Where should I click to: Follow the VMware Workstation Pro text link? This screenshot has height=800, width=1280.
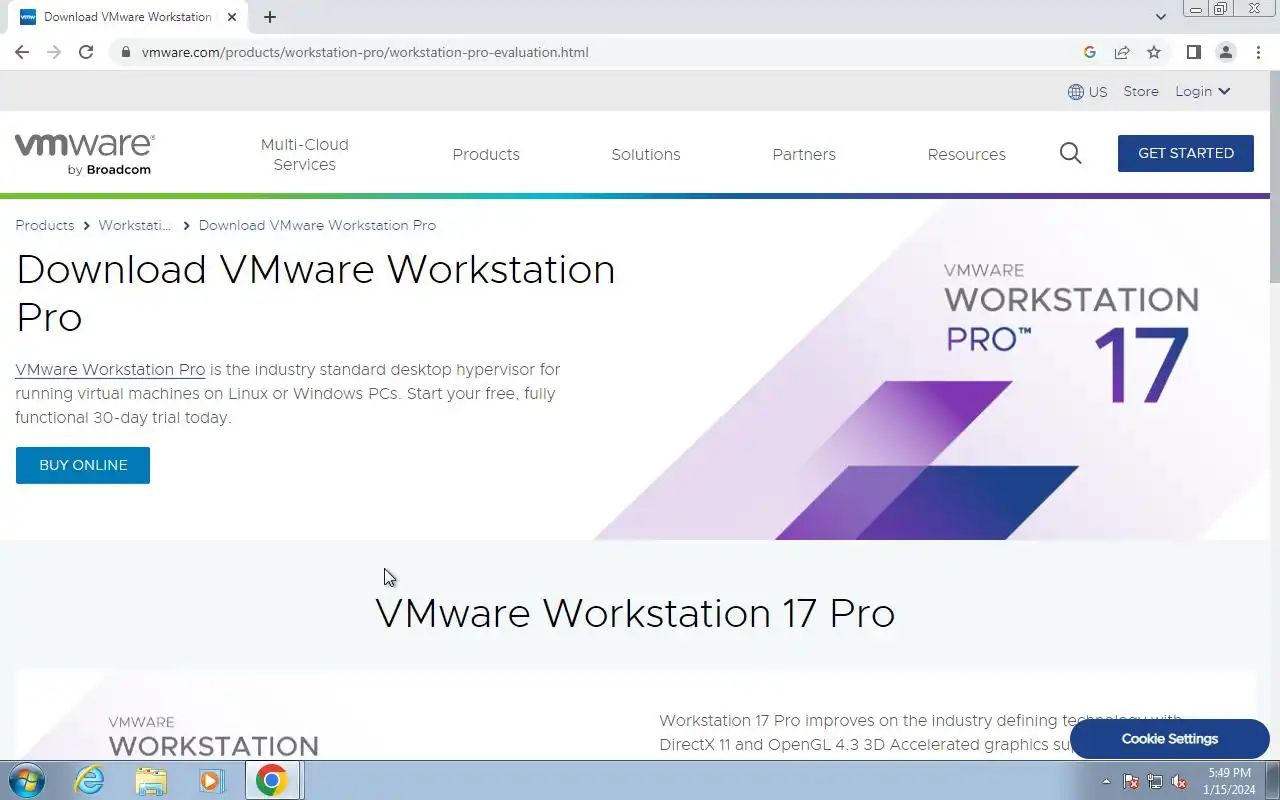pyautogui.click(x=110, y=369)
